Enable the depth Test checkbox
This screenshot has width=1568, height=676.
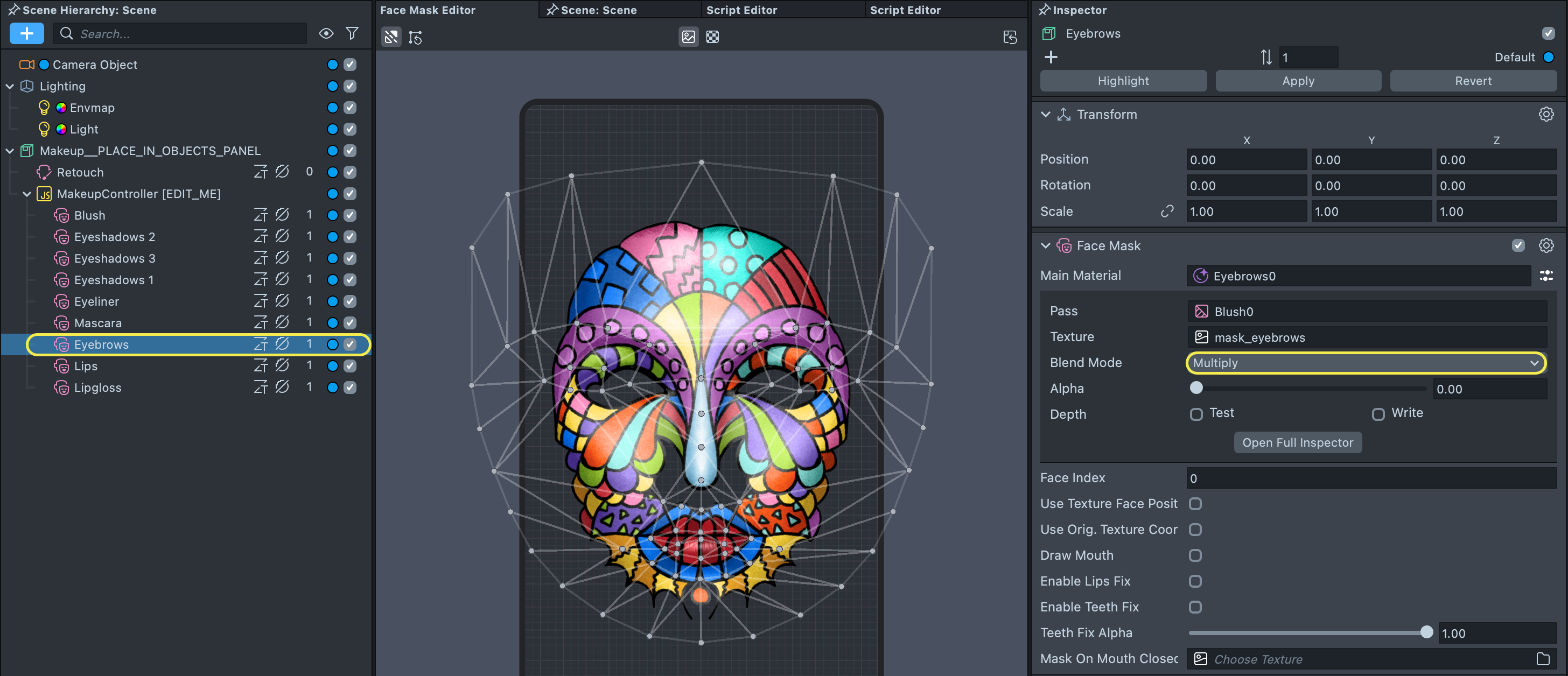pyautogui.click(x=1196, y=414)
